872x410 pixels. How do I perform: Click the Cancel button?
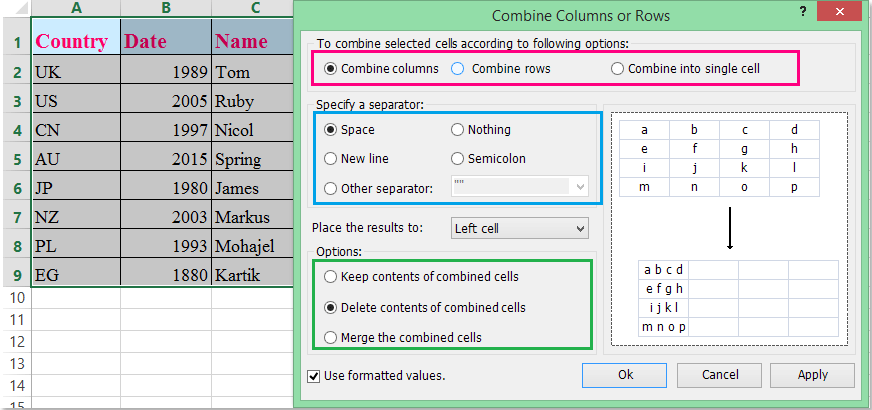click(x=720, y=375)
